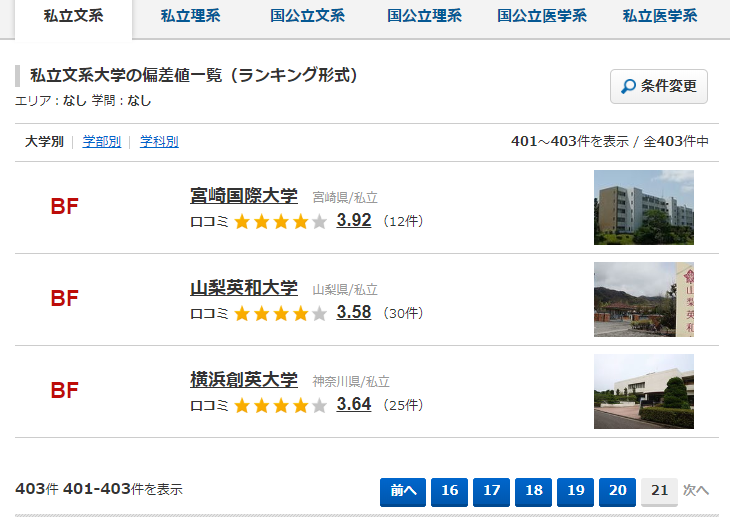Click the 学部別 link
The width and height of the screenshot is (730, 525).
pos(101,141)
